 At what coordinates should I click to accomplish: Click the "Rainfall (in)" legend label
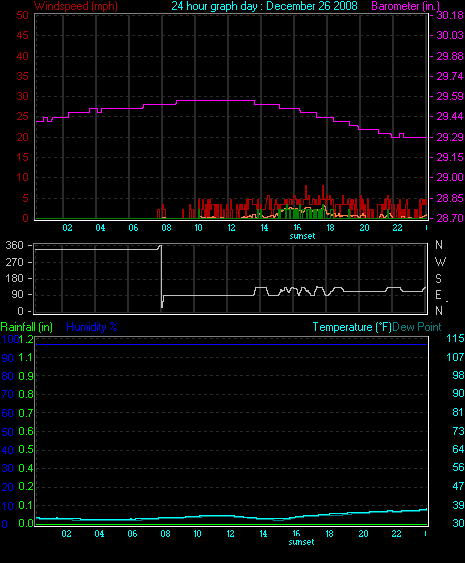pyautogui.click(x=27, y=327)
